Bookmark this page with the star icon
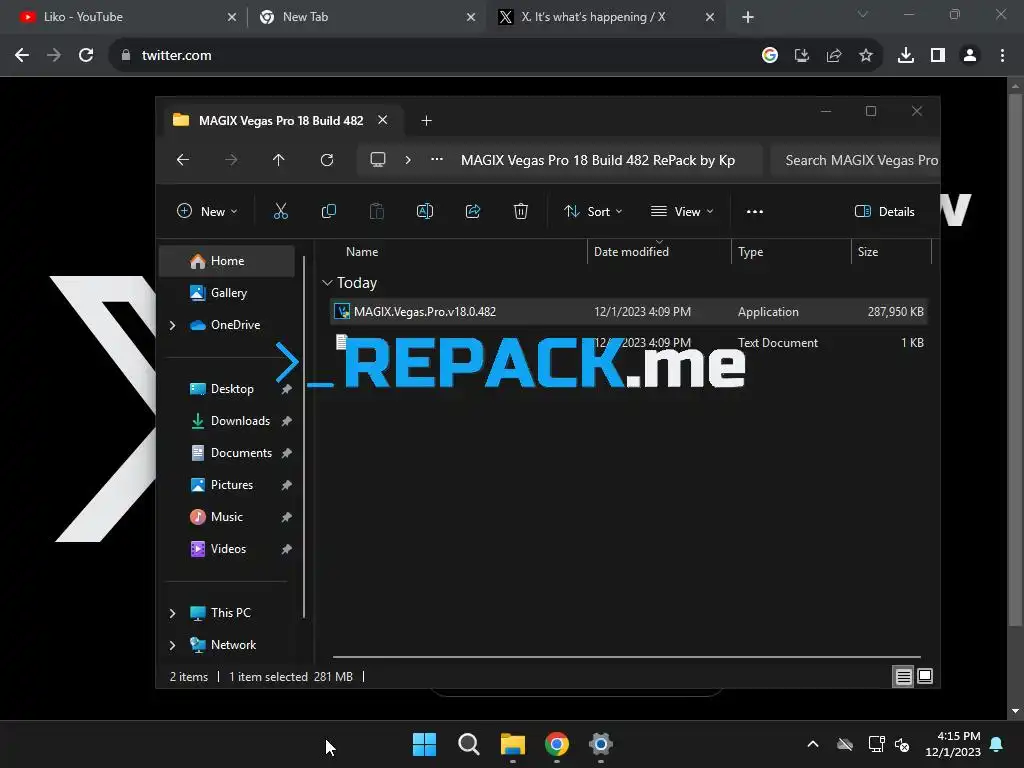 click(x=865, y=56)
